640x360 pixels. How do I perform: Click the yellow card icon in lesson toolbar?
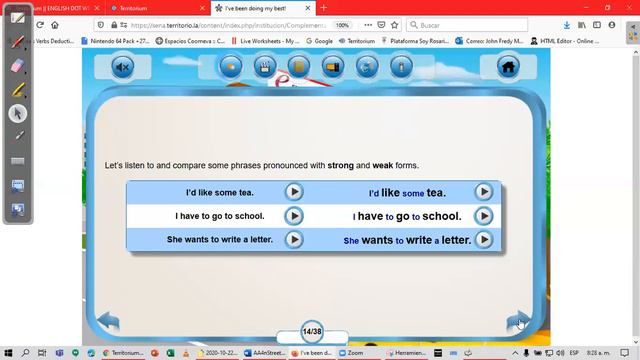[x=333, y=67]
